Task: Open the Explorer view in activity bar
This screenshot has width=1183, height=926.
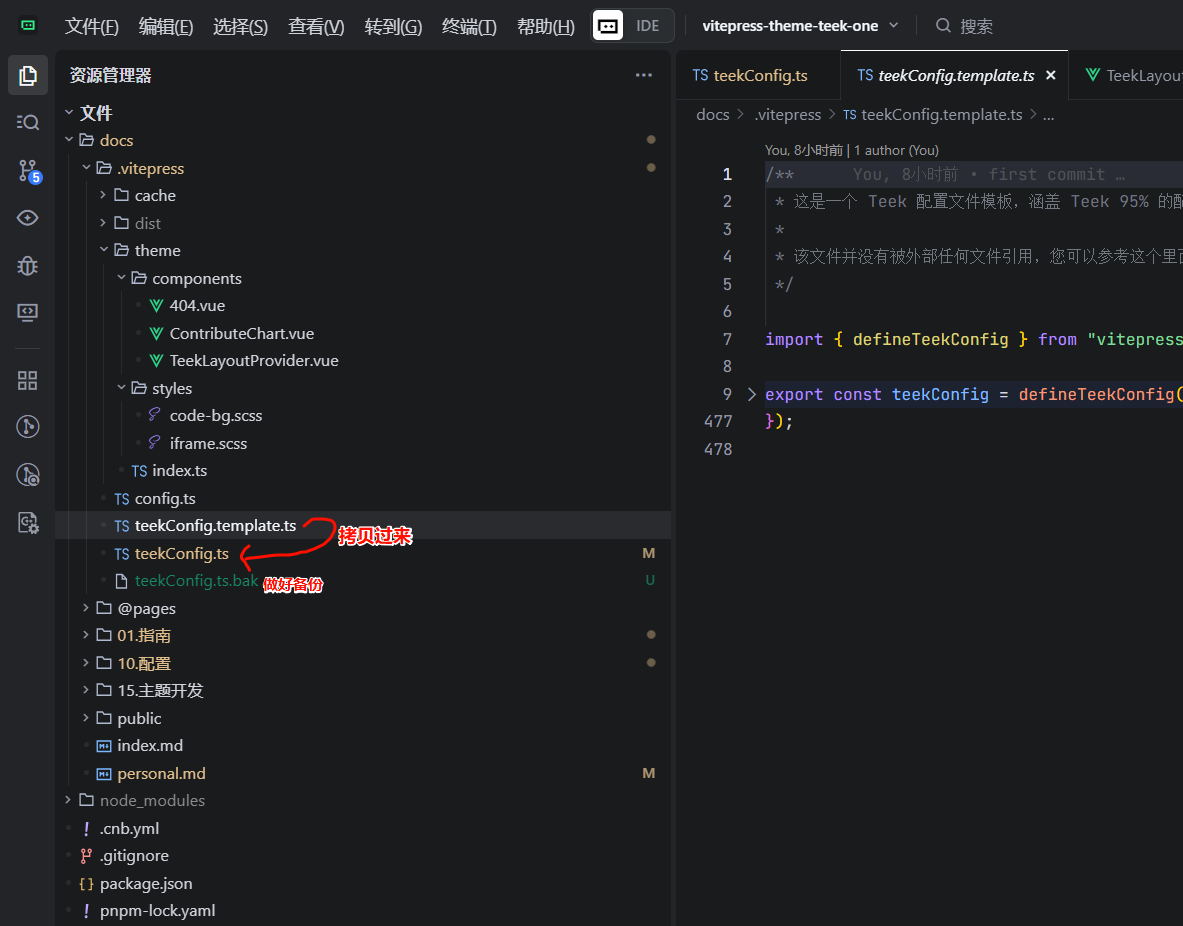Action: click(28, 75)
